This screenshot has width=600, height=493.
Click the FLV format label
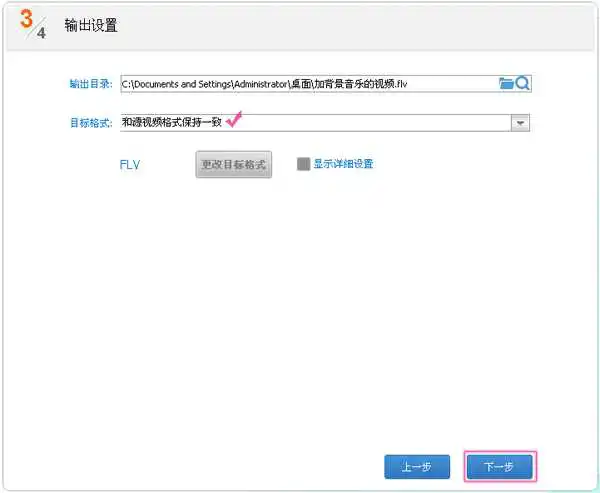(x=130, y=165)
